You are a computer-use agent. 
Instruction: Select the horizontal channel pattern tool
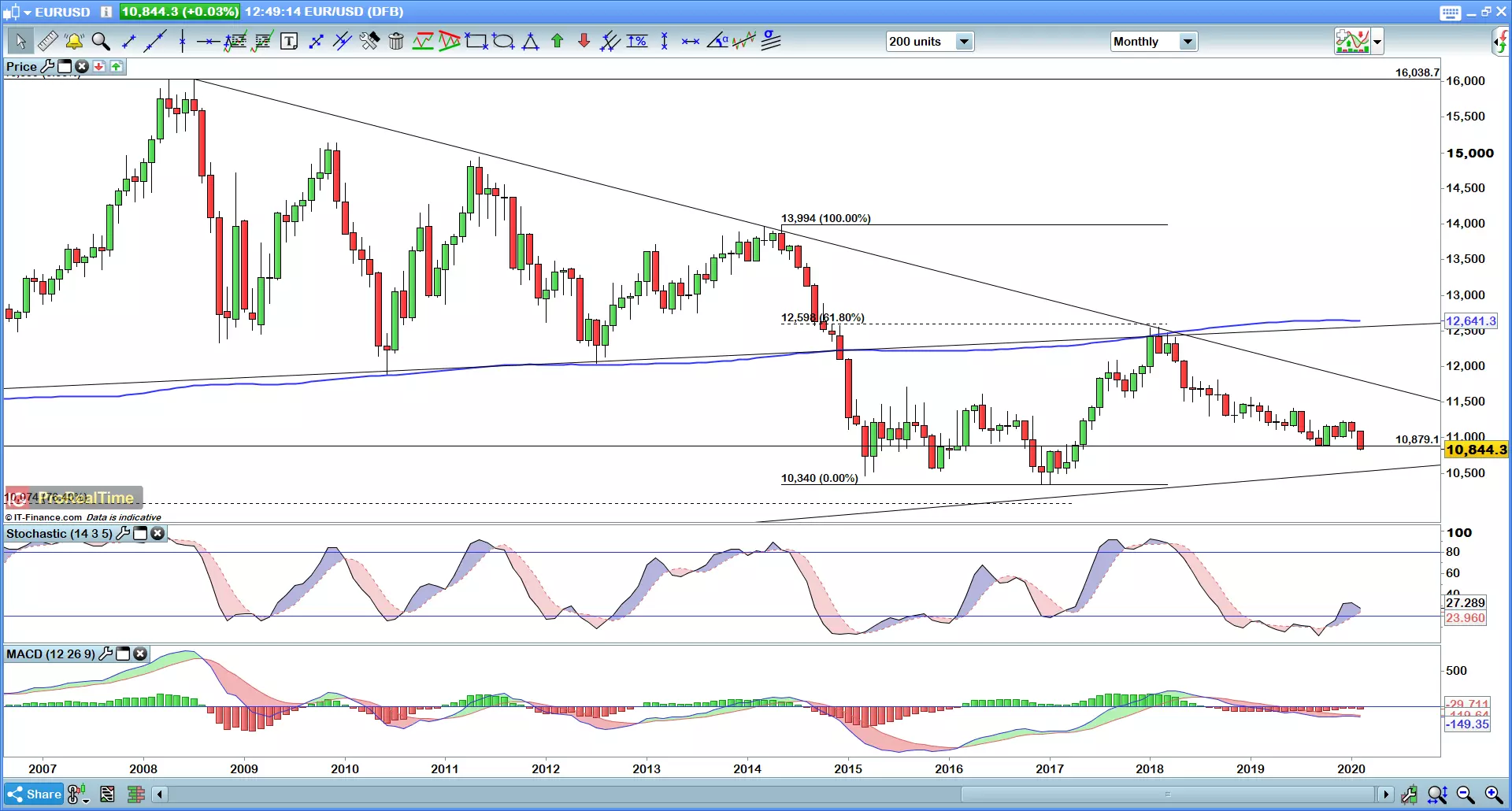click(x=423, y=41)
